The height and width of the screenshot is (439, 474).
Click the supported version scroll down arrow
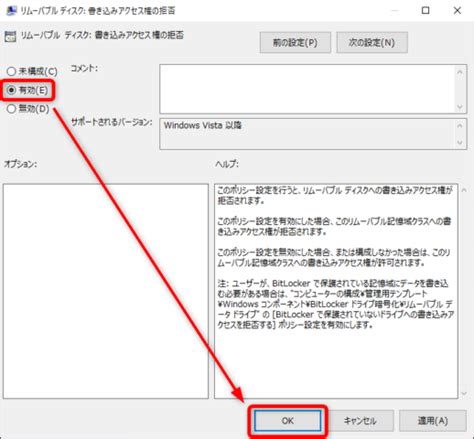[460, 143]
